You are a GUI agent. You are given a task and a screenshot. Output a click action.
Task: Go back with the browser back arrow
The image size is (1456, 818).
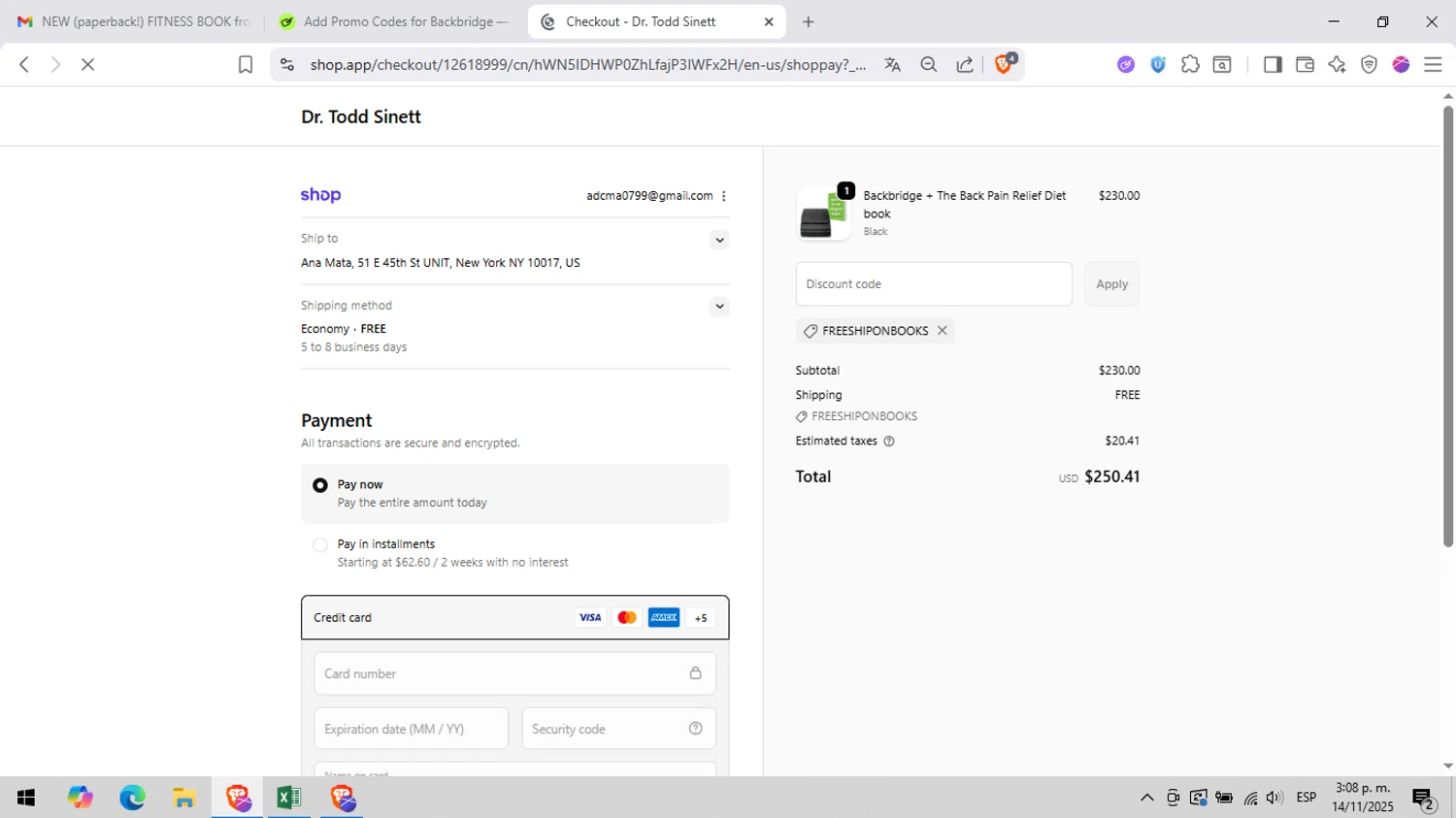click(24, 64)
